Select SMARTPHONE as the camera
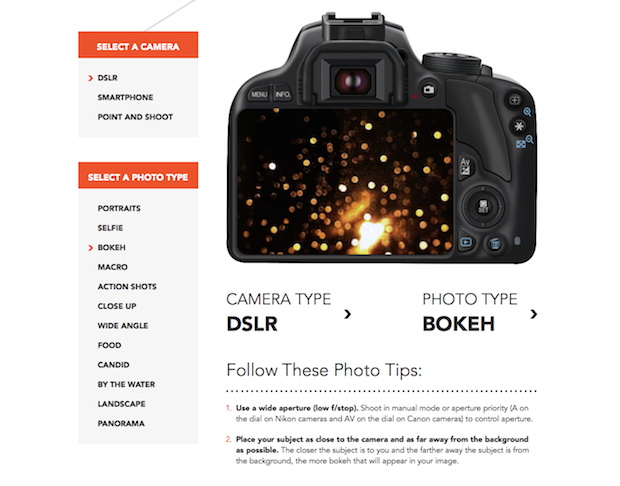 (125, 97)
